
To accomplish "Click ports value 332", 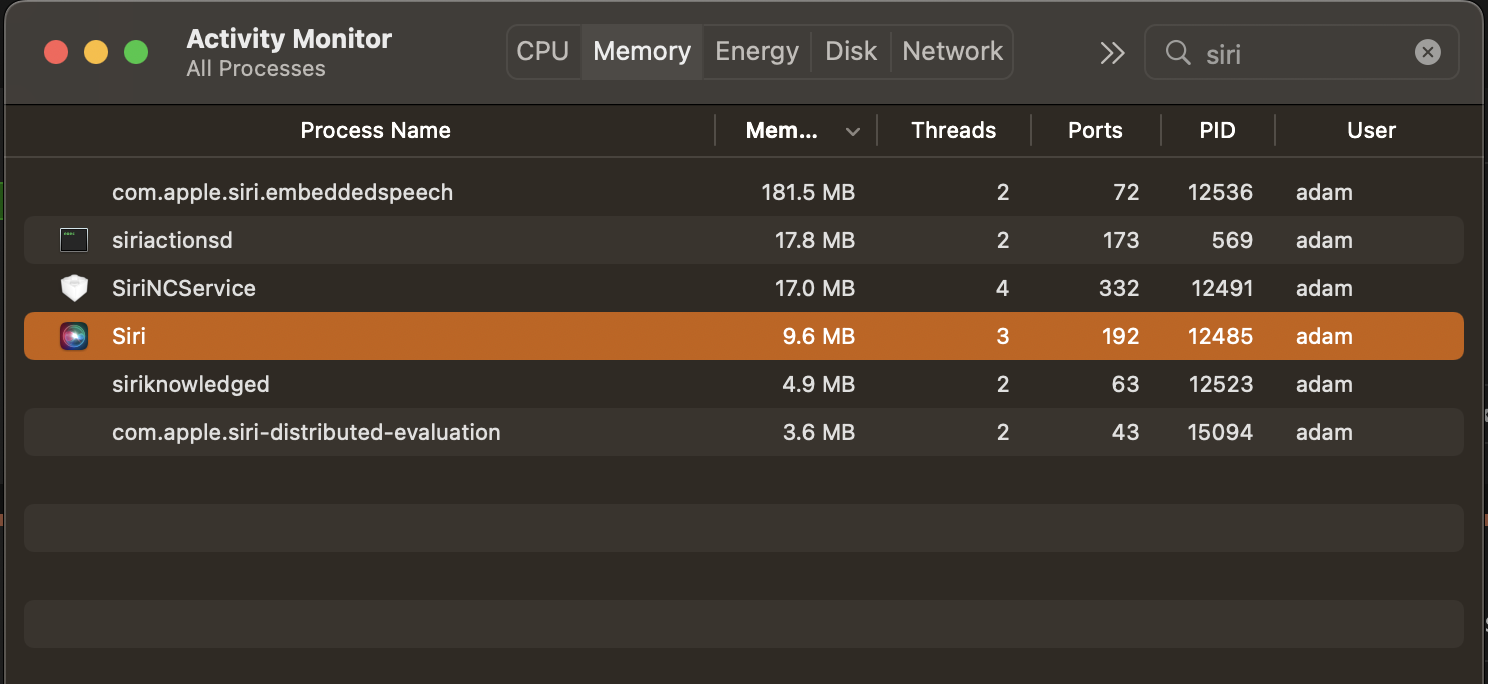I will [x=1118, y=288].
